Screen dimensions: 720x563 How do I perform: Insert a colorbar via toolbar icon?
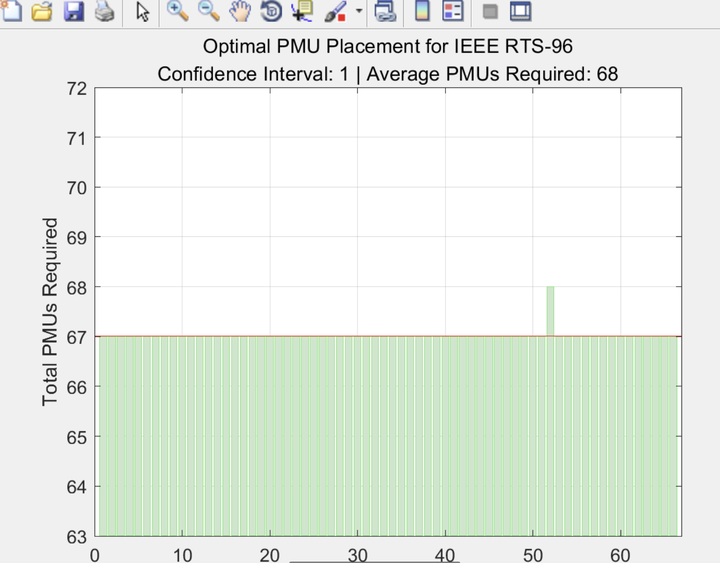tap(422, 11)
